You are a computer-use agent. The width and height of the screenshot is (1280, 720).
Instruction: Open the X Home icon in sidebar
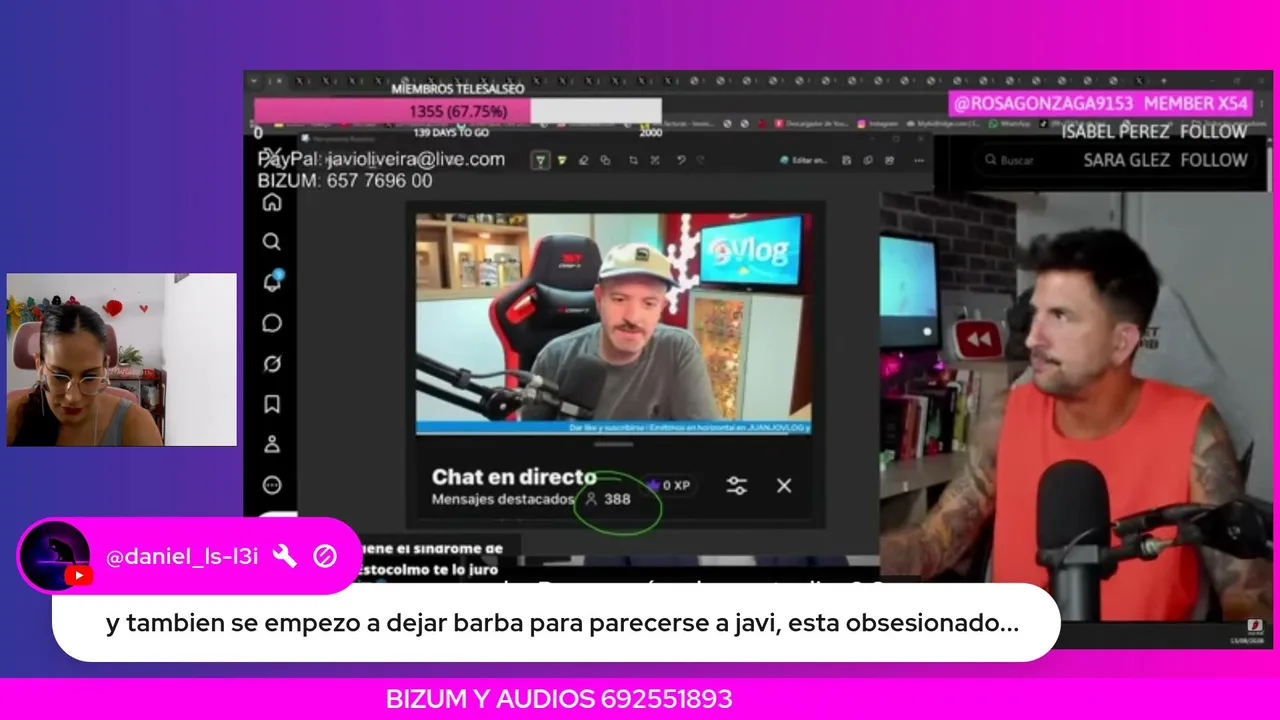point(272,202)
